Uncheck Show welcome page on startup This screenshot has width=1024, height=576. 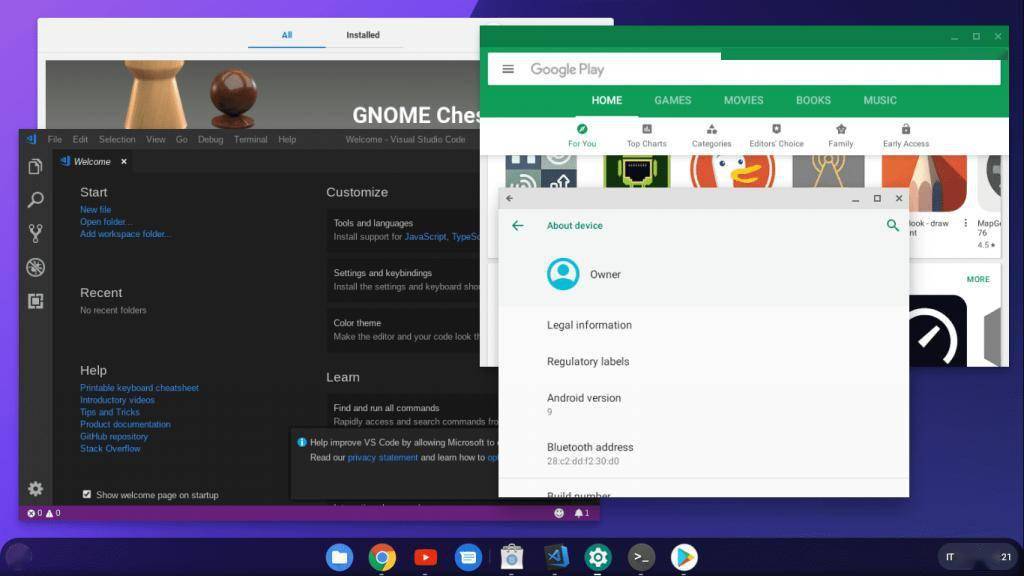(x=87, y=495)
